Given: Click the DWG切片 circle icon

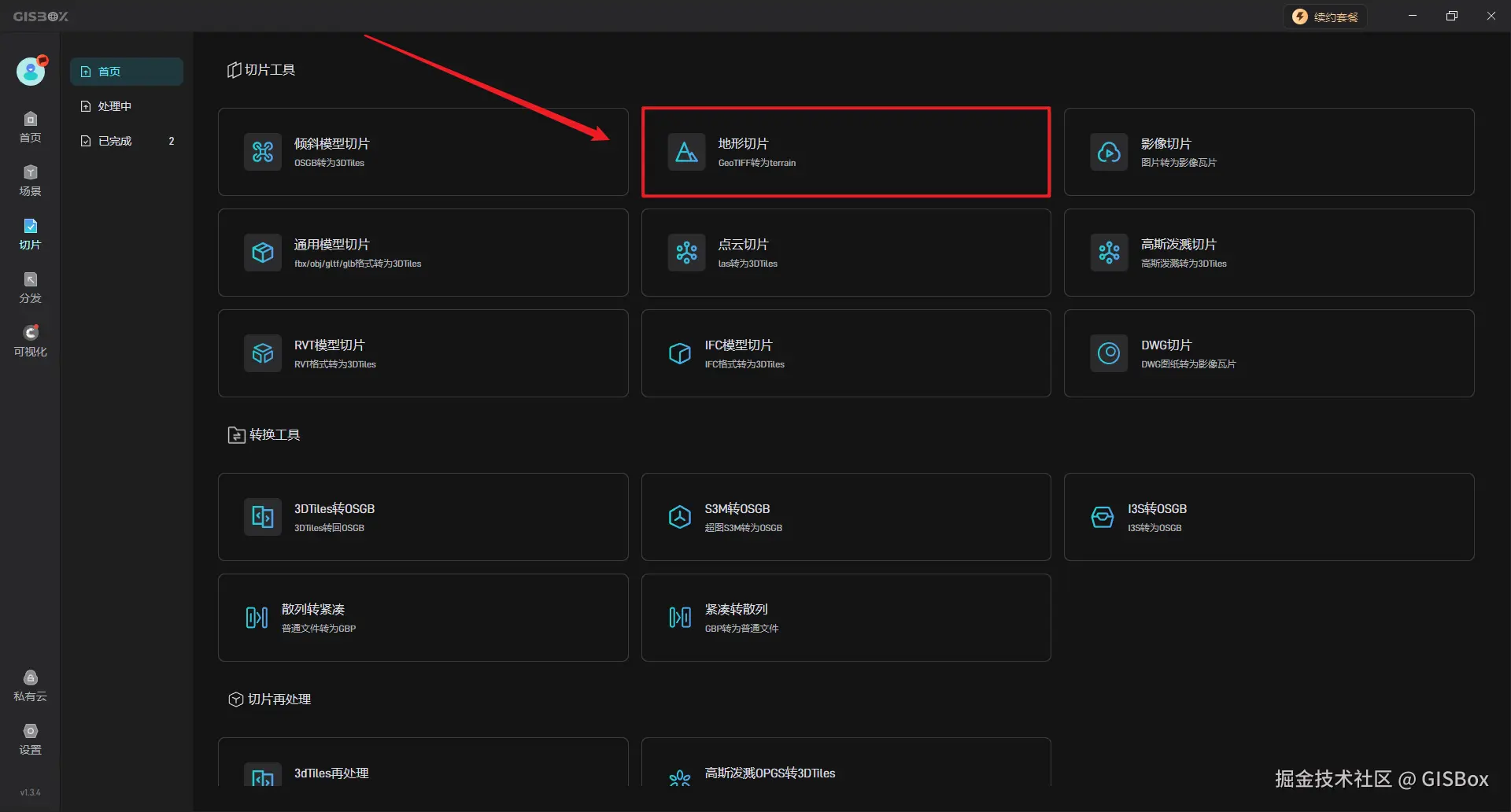Looking at the screenshot, I should pos(1109,353).
